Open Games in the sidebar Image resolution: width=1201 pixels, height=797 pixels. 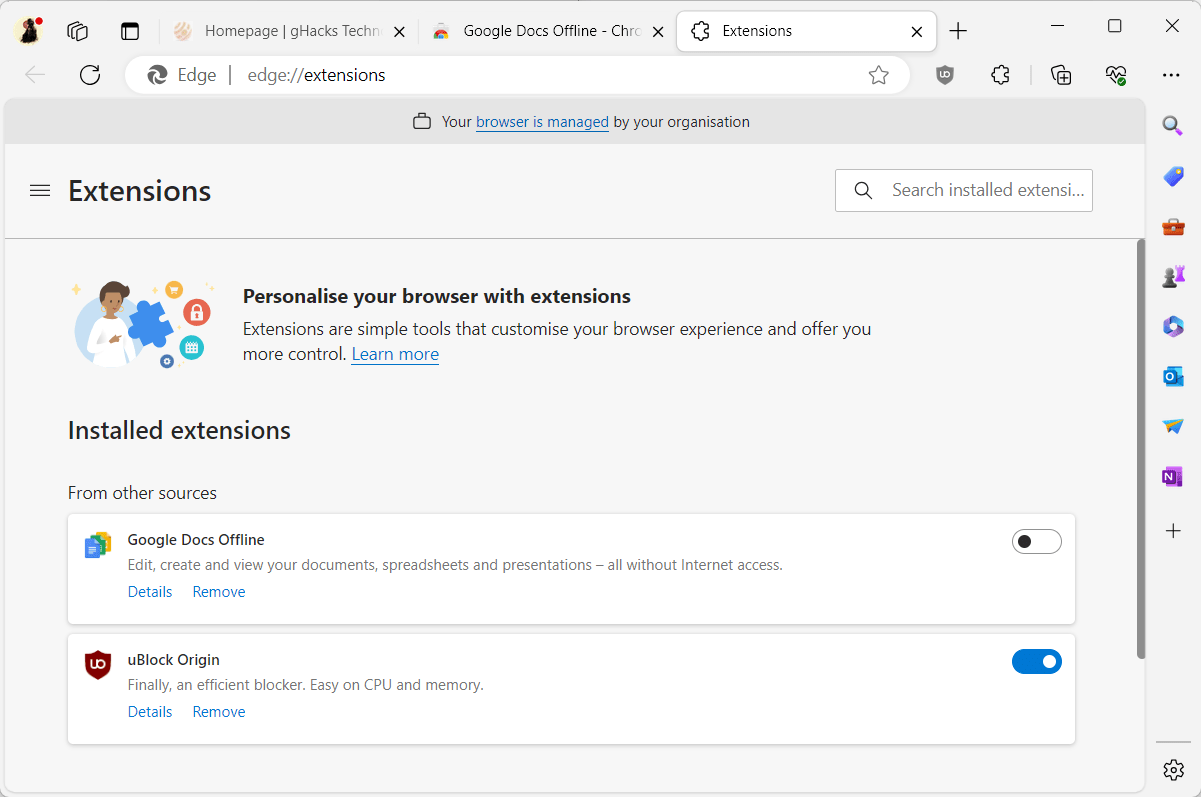click(x=1172, y=276)
